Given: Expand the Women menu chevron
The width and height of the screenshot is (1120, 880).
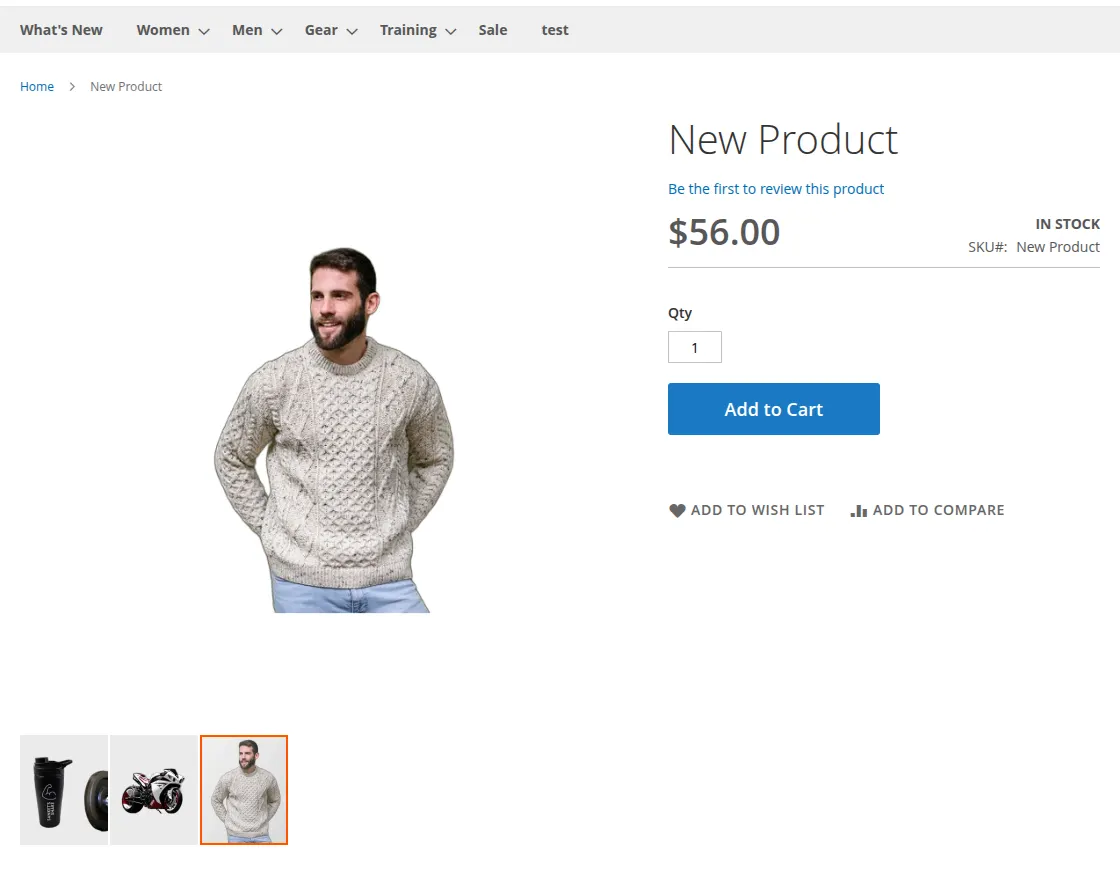Looking at the screenshot, I should point(203,31).
